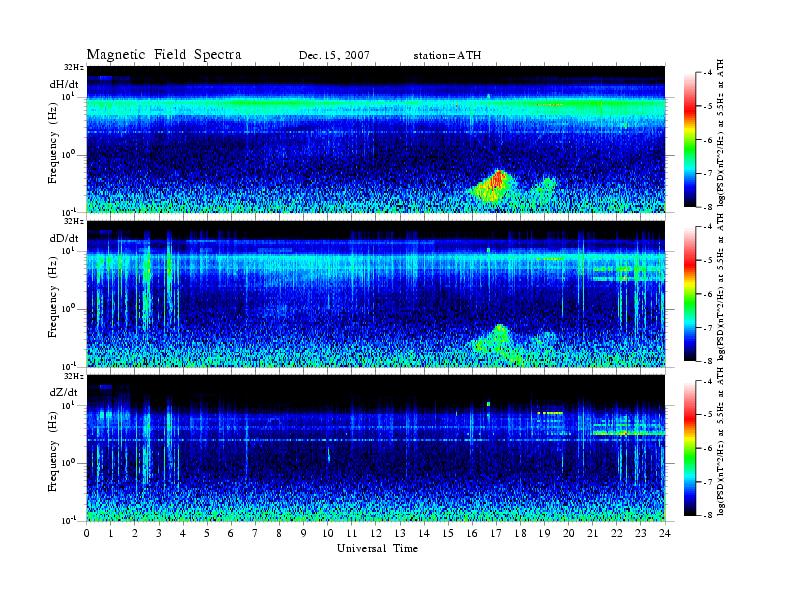The image size is (792, 612).
Task: Click the time axis tick label "15"
Action: click(448, 533)
